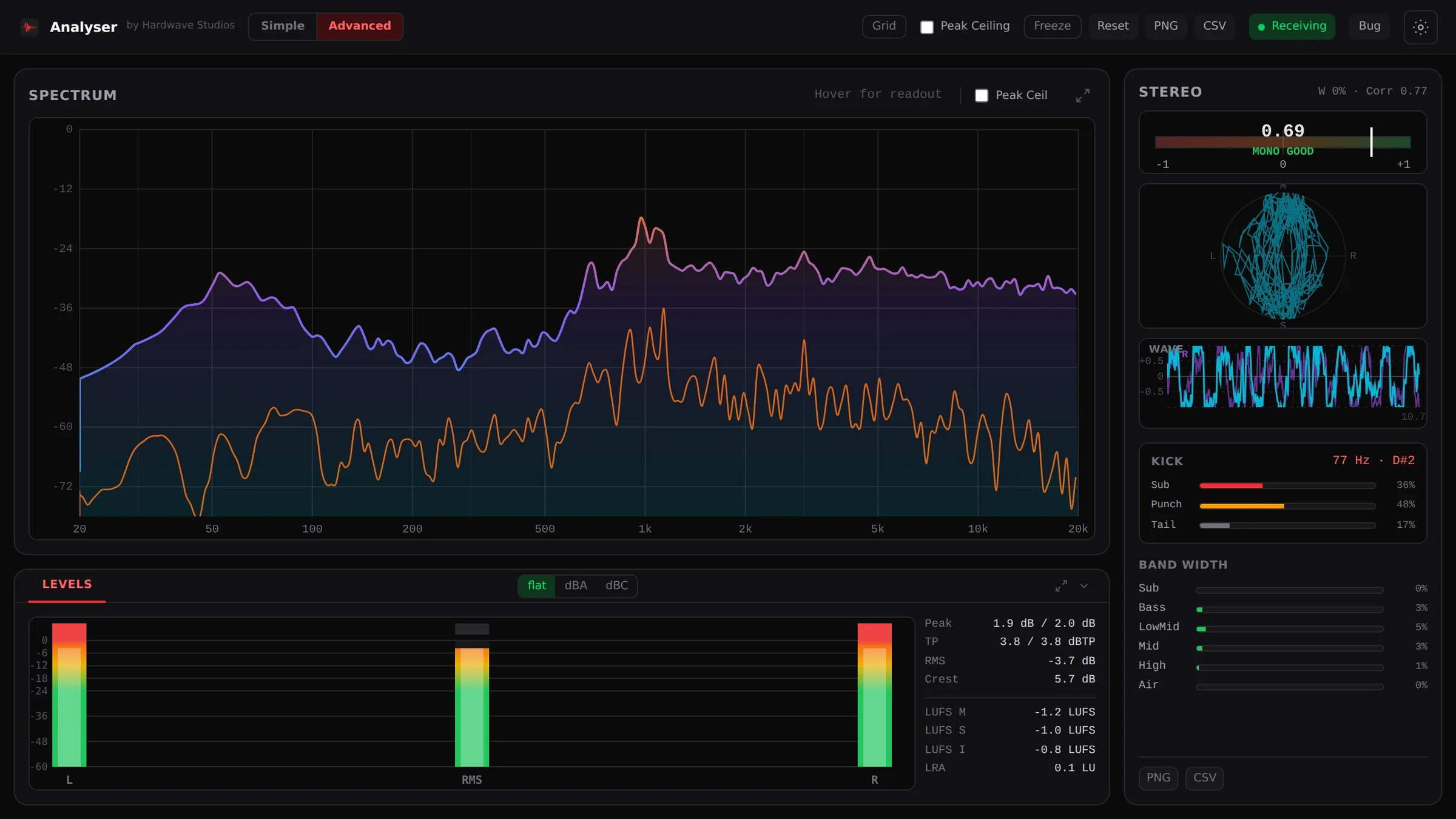The height and width of the screenshot is (819, 1456).
Task: Toggle the Grid button
Action: click(x=884, y=26)
